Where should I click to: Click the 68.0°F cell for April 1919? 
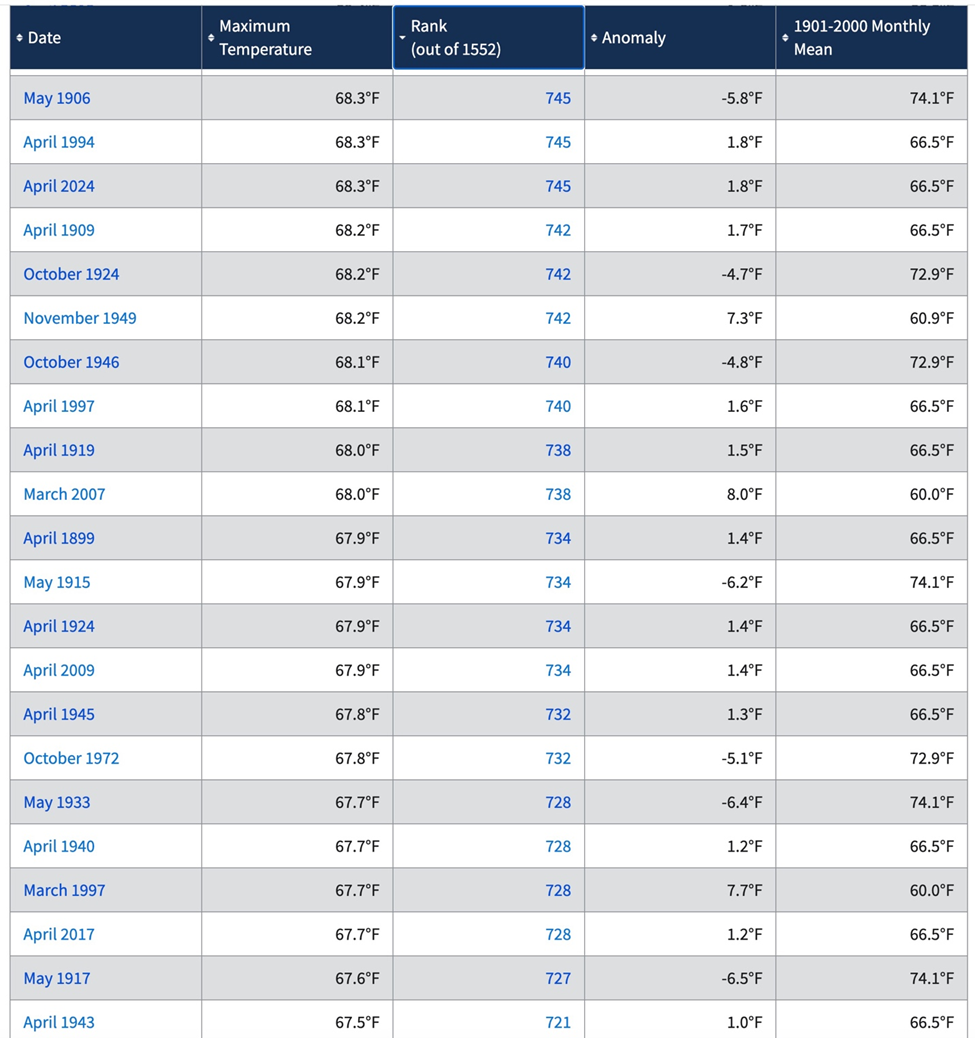tap(357, 450)
